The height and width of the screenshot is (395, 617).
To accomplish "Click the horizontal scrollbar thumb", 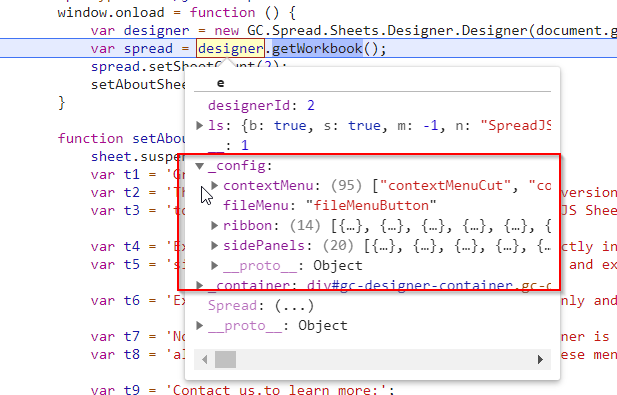I will (x=225, y=359).
